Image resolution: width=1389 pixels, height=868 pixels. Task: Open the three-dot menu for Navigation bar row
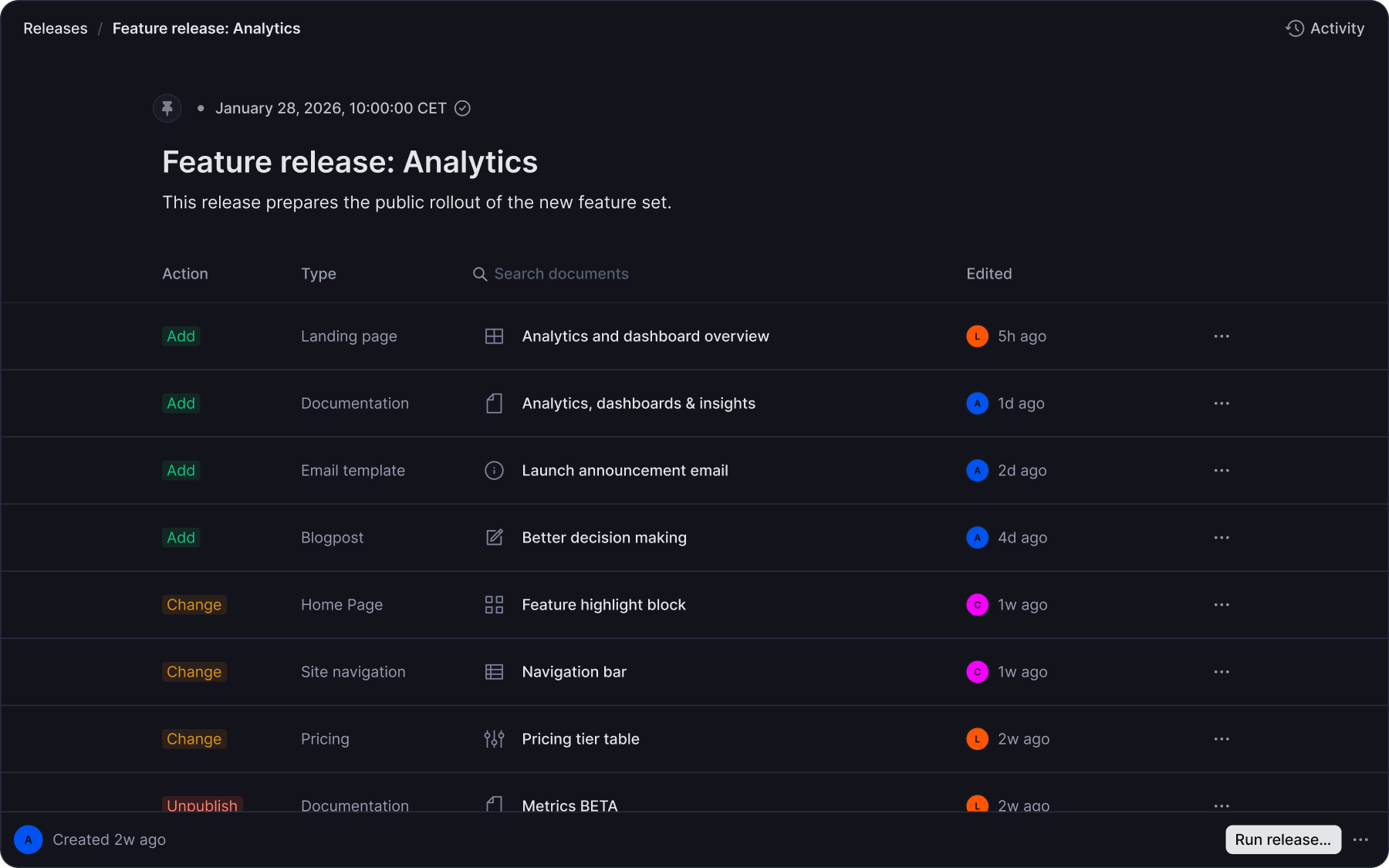1222,672
